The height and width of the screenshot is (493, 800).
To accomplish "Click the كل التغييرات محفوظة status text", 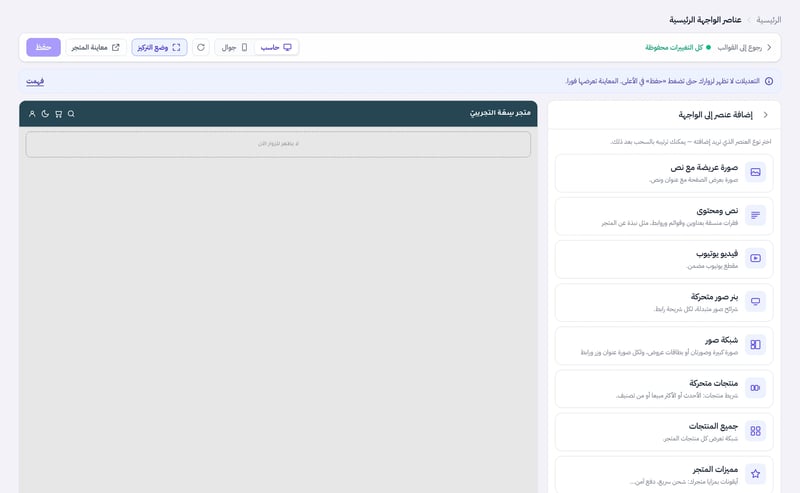I will 674,47.
